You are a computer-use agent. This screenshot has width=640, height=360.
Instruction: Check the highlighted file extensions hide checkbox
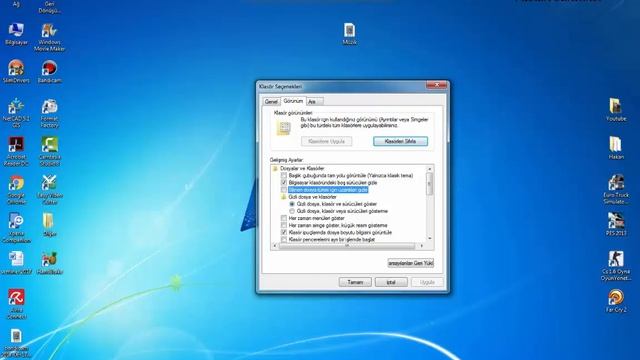point(284,190)
